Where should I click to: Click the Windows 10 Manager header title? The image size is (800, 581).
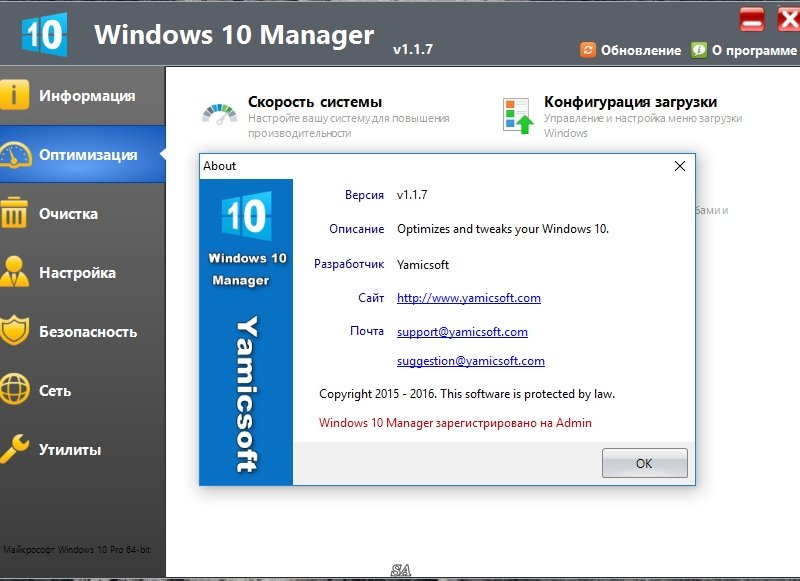pos(234,35)
